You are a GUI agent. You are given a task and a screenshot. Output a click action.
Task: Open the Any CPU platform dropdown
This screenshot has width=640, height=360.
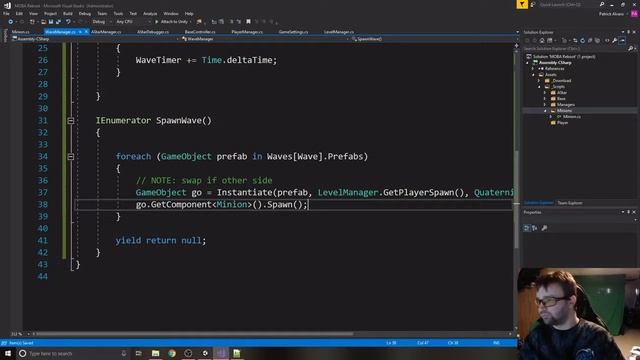pyautogui.click(x=133, y=22)
